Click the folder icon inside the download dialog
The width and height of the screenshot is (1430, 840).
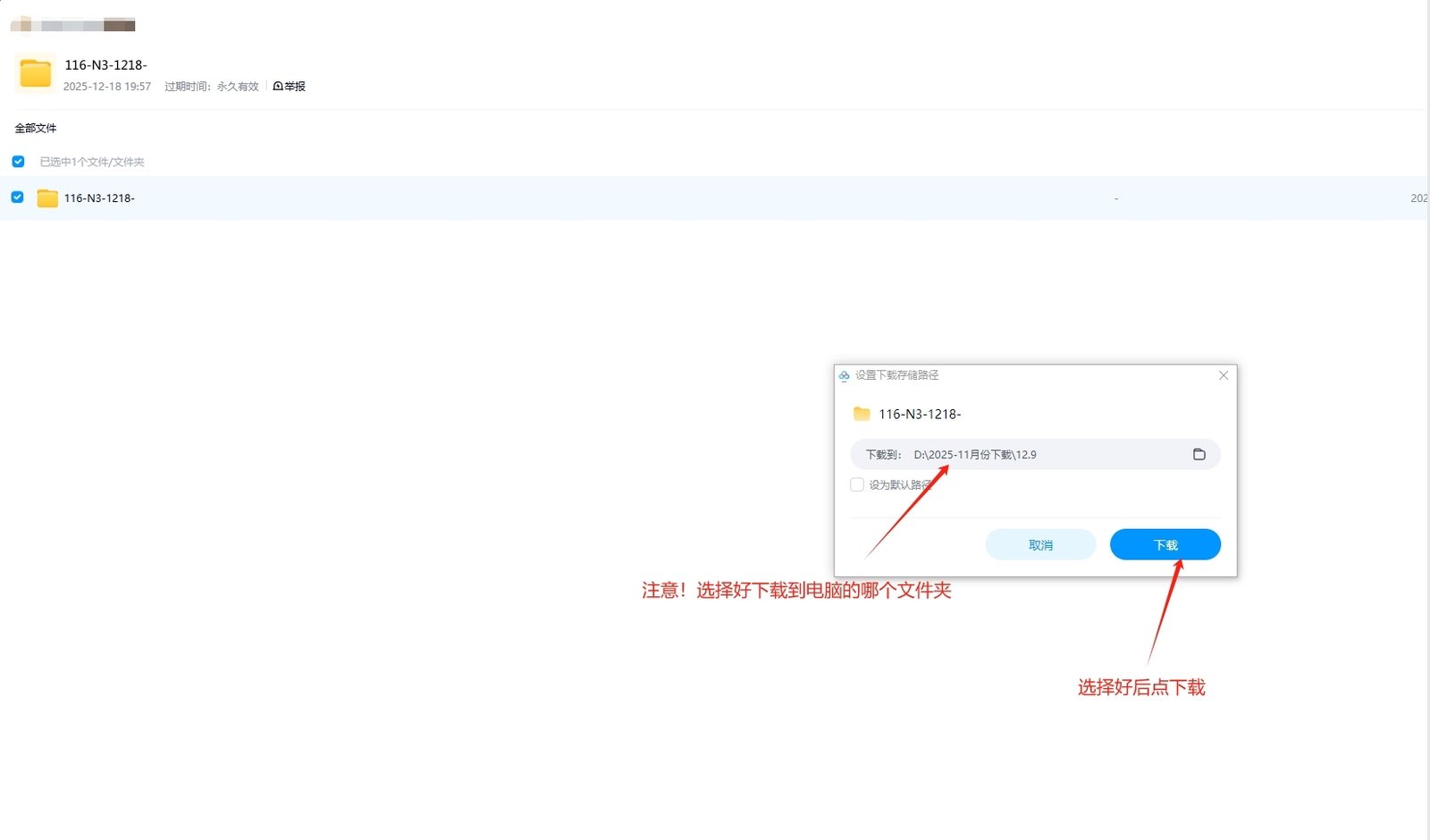click(x=862, y=414)
